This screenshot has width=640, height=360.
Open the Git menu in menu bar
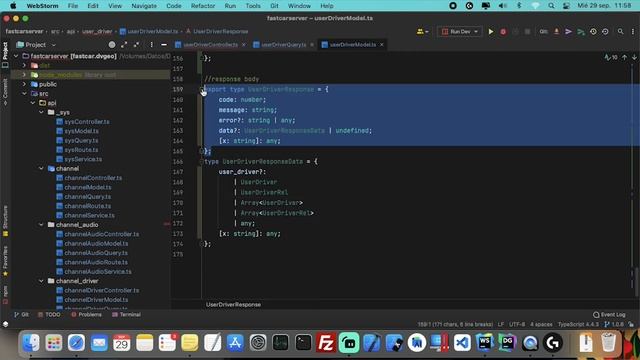tap(274, 6)
